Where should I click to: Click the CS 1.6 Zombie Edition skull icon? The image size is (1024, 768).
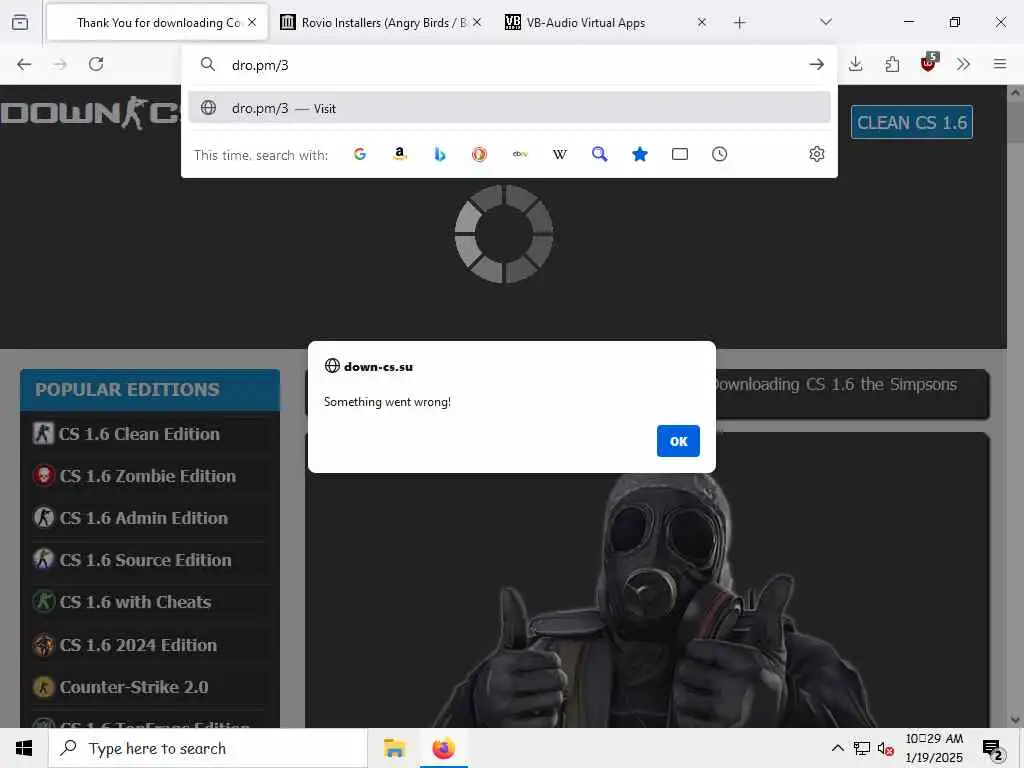(x=44, y=475)
